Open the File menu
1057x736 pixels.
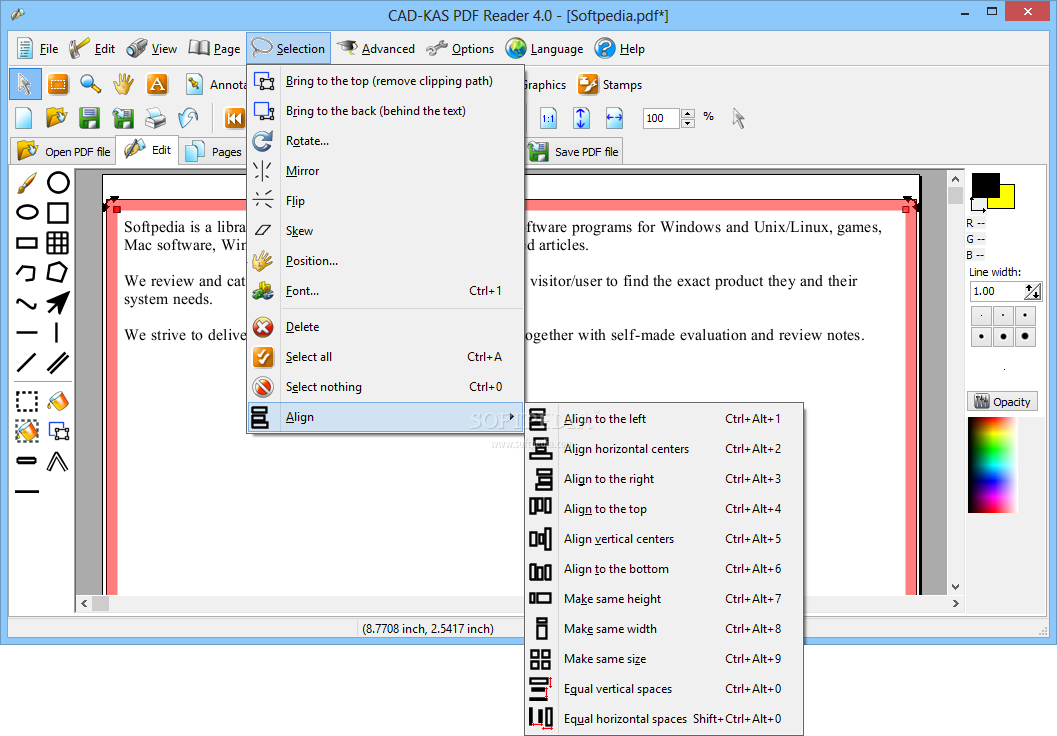point(37,49)
